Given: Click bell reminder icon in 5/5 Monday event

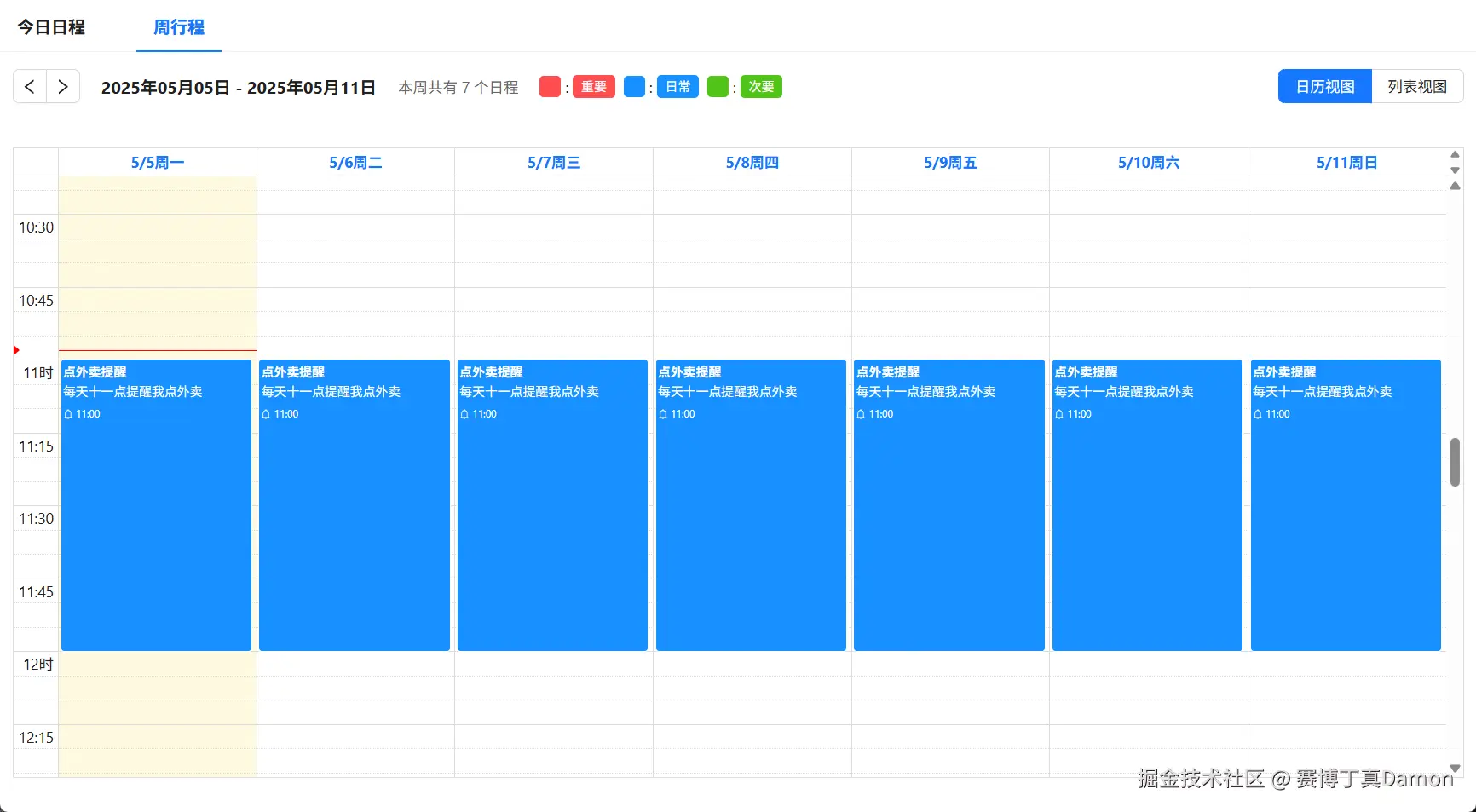Looking at the screenshot, I should (x=68, y=414).
